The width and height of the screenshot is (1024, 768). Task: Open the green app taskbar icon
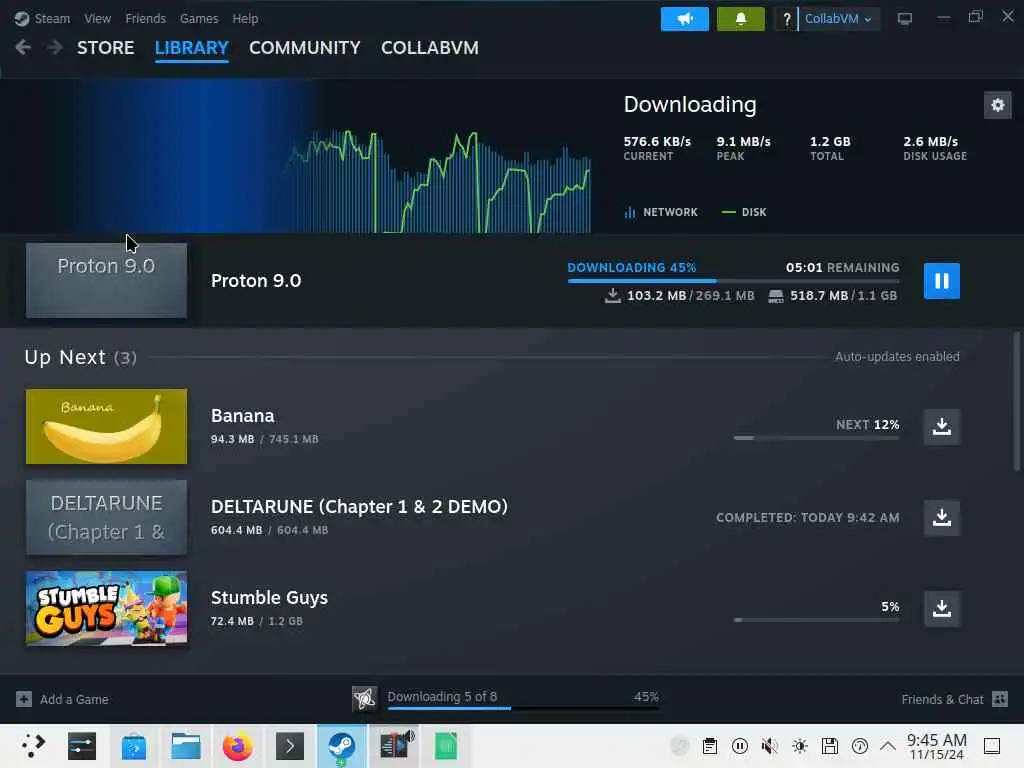click(446, 746)
